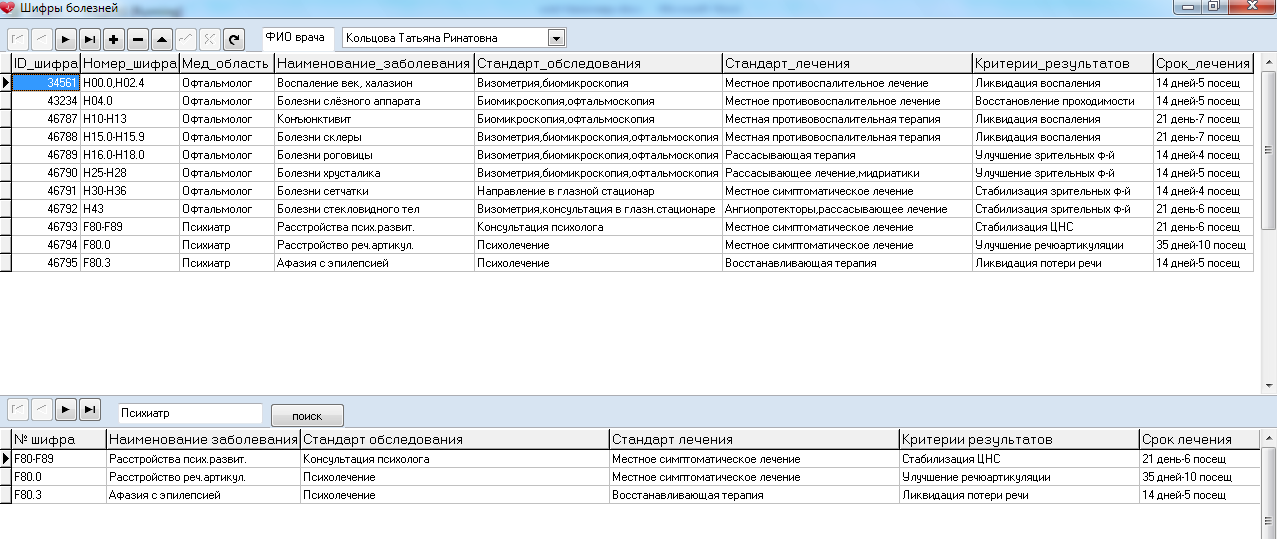Click row indicator for record 46787

pyautogui.click(x=5, y=119)
